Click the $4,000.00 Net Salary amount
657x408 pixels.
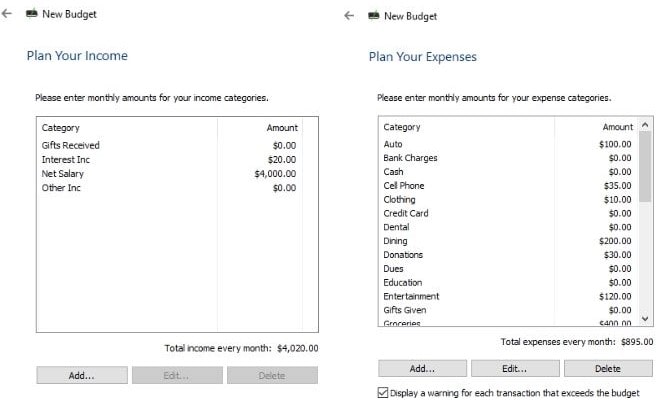tap(275, 173)
